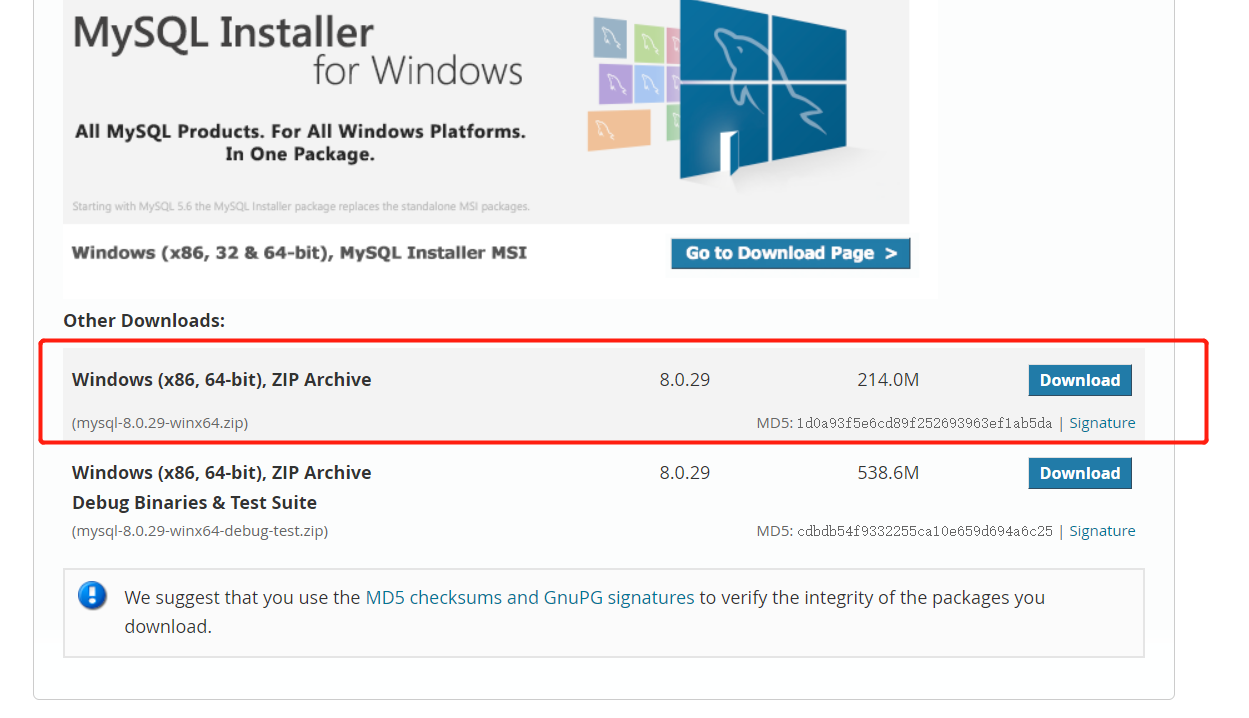Click the MD5 hash starting with 1d0a93f5

point(924,423)
